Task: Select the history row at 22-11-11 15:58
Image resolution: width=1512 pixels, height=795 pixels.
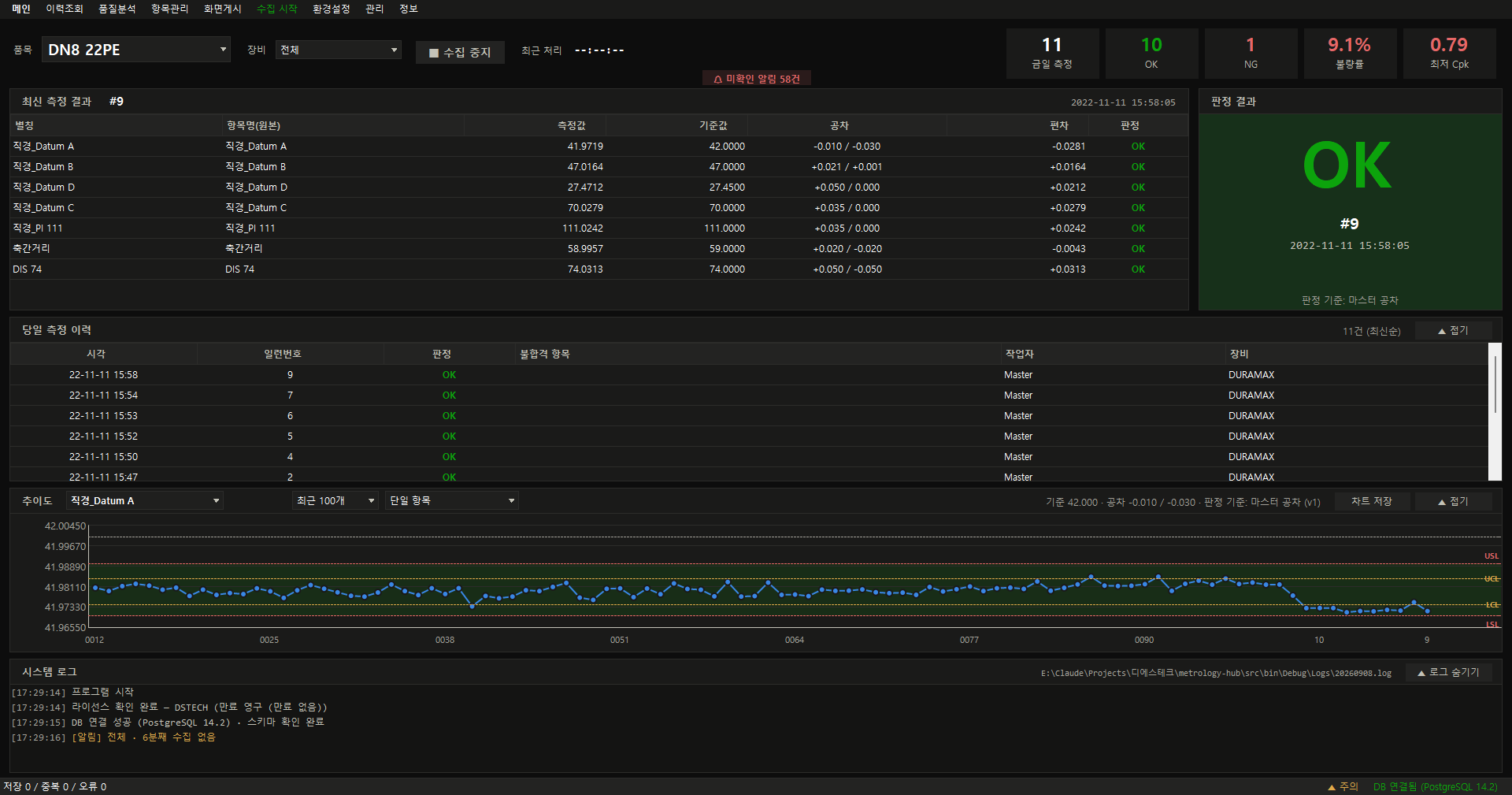Action: (x=749, y=375)
